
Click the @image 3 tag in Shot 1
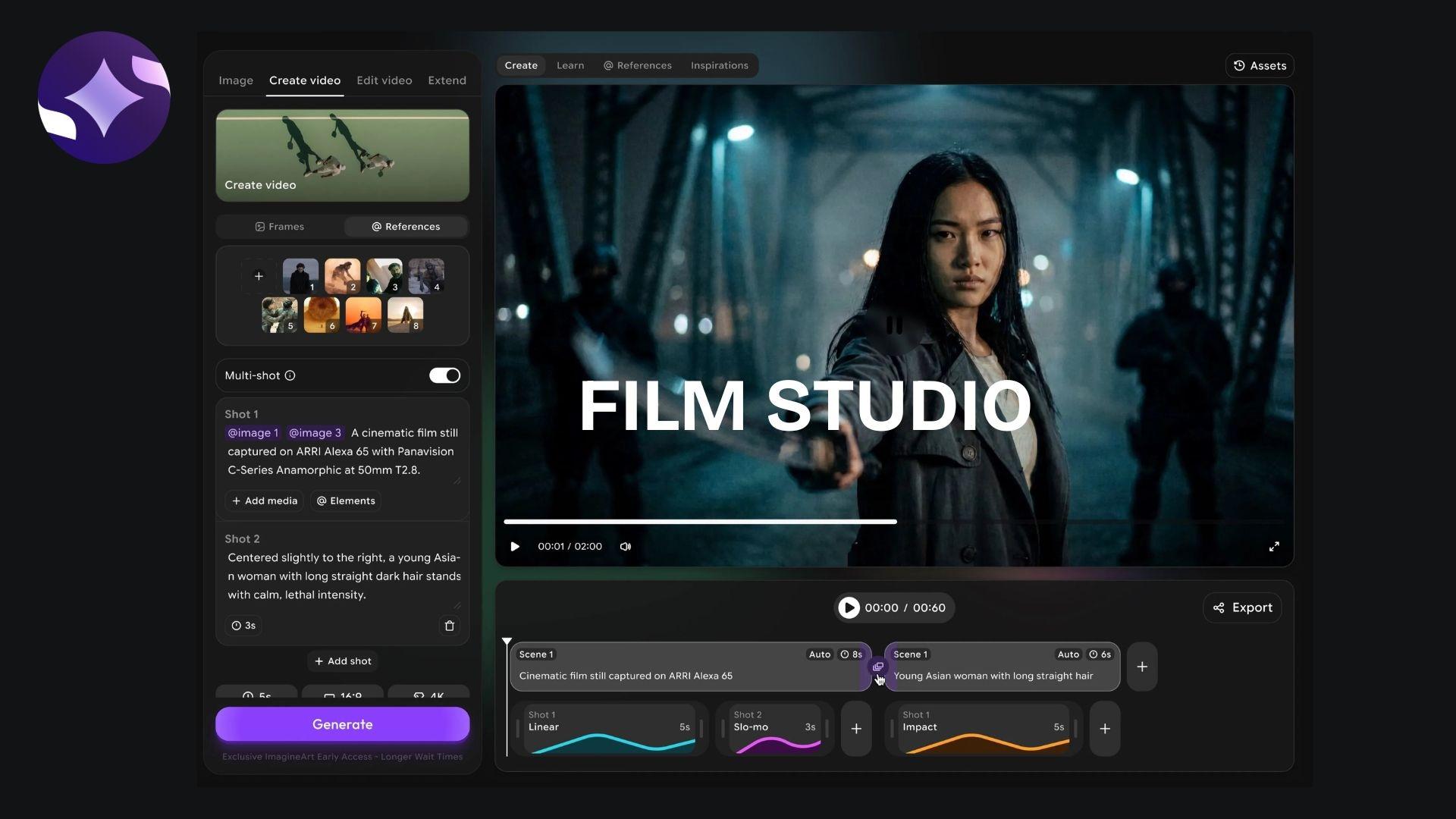tap(315, 433)
